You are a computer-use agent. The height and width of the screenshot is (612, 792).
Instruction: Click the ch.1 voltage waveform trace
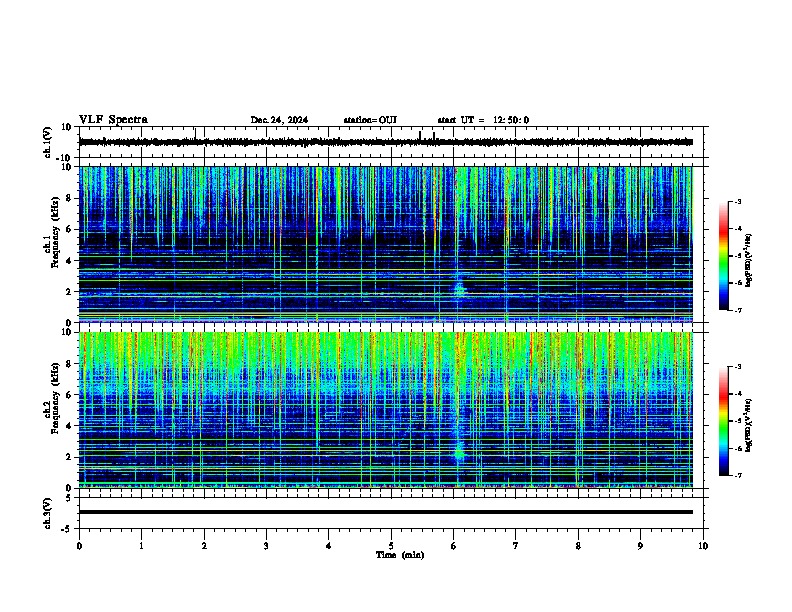click(x=386, y=142)
